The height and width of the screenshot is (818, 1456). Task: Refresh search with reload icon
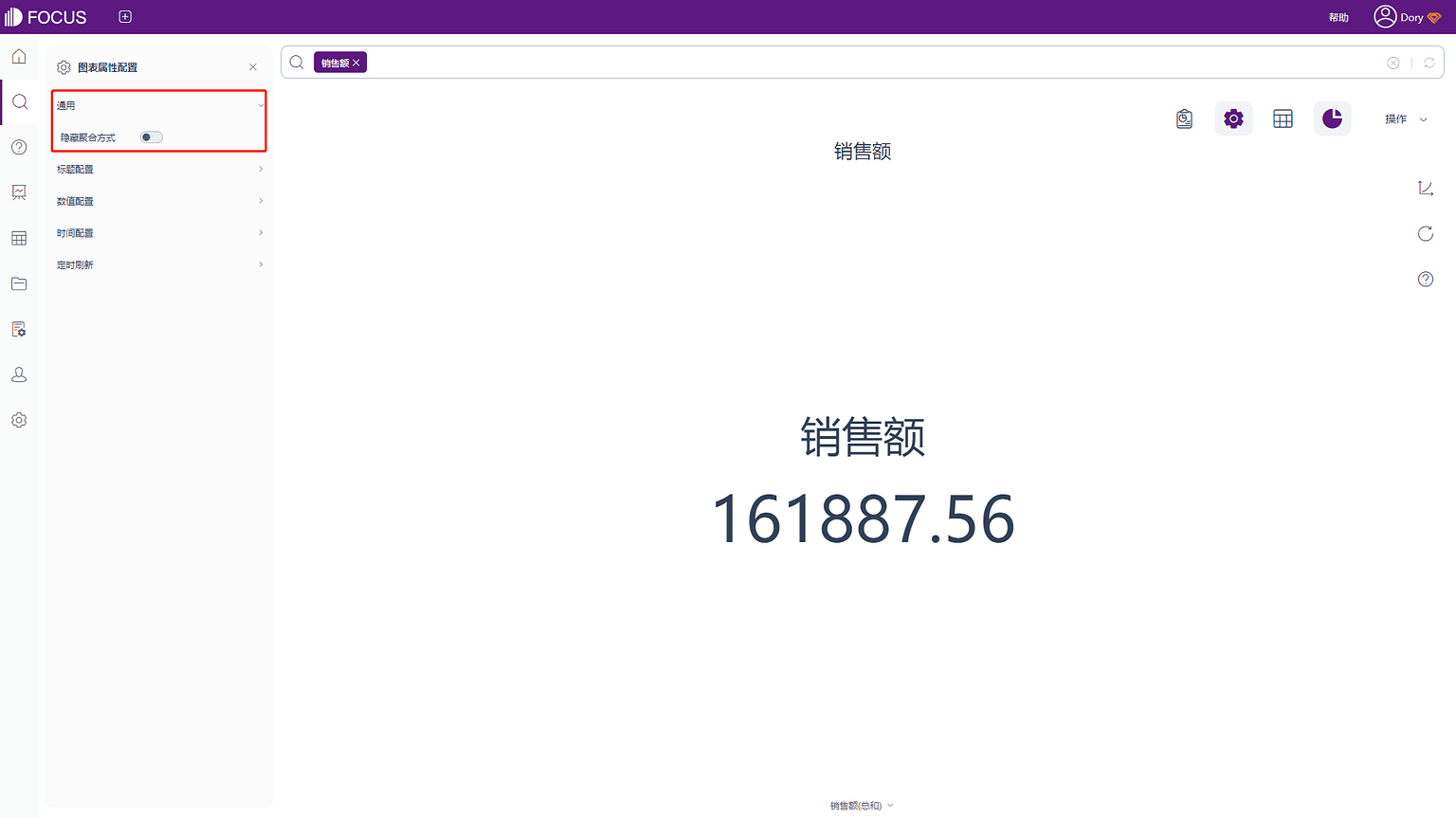pyautogui.click(x=1429, y=63)
